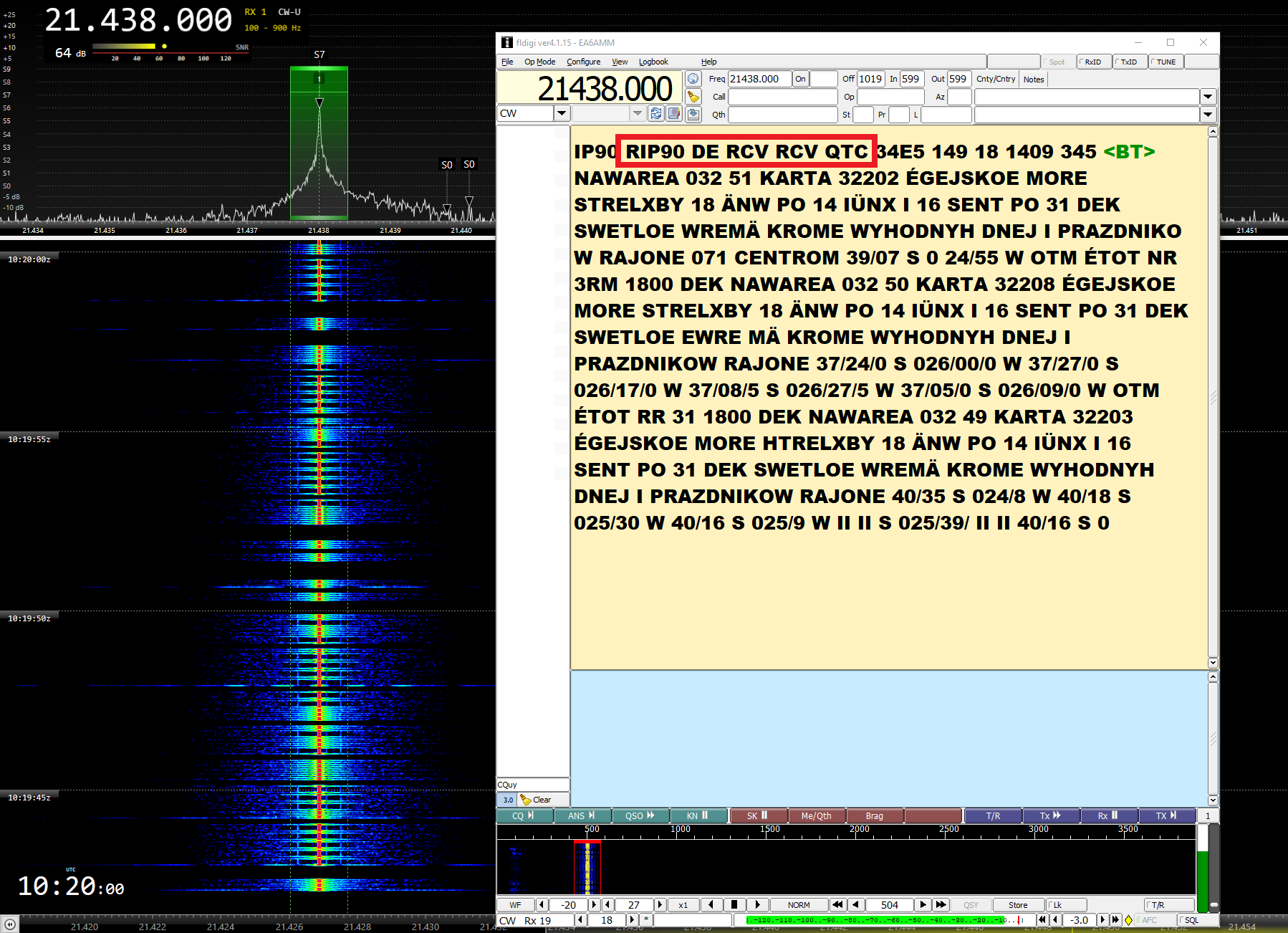Click the Store button
This screenshot has height=933, width=1288.
tap(1017, 904)
